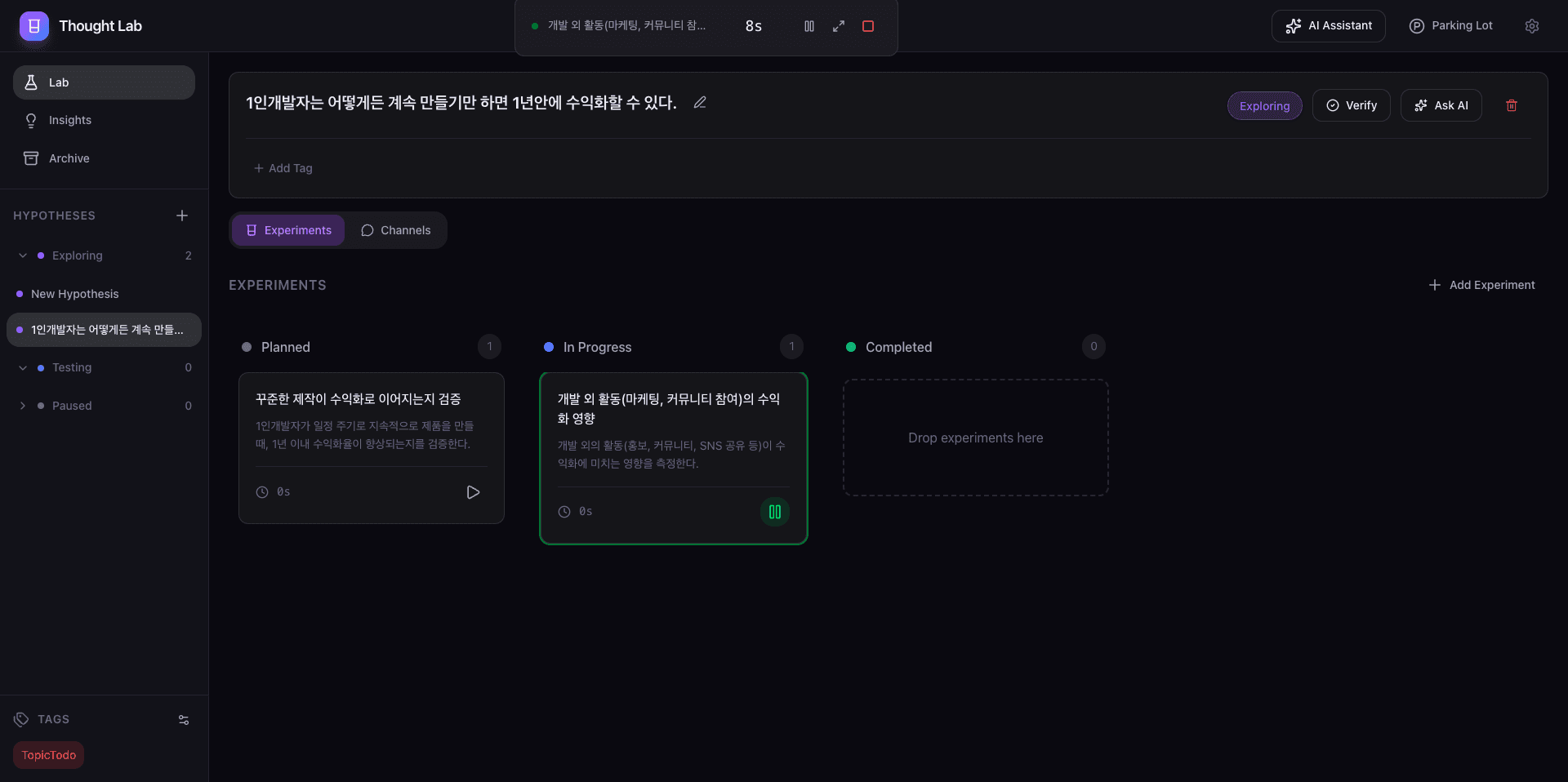
Task: Pause the timer in the top bar
Action: tap(808, 25)
